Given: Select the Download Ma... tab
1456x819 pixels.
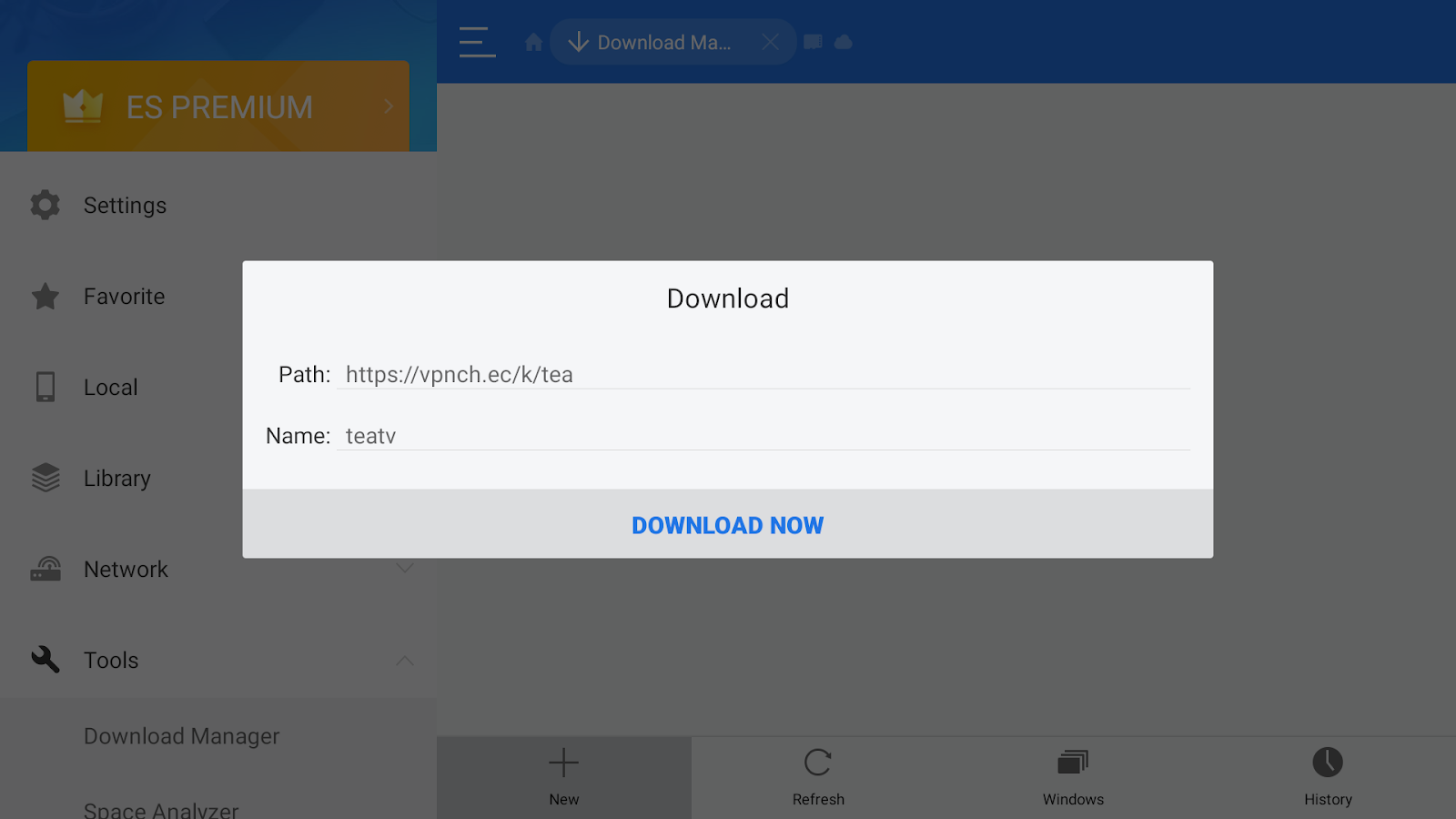Looking at the screenshot, I should point(673,42).
